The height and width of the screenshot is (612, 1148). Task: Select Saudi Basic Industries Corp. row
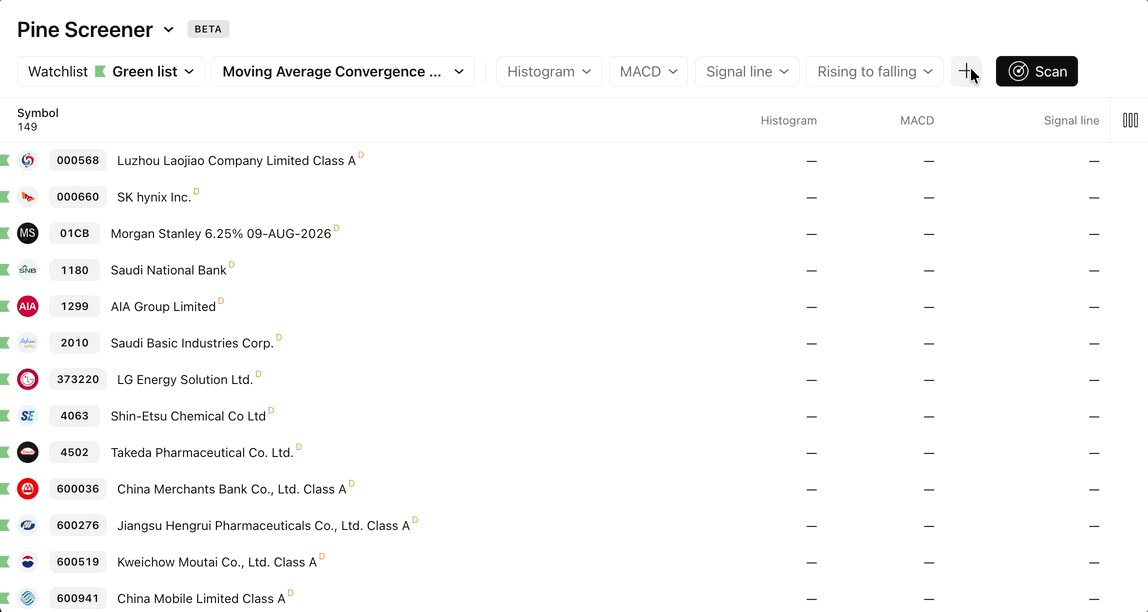[x=192, y=343]
